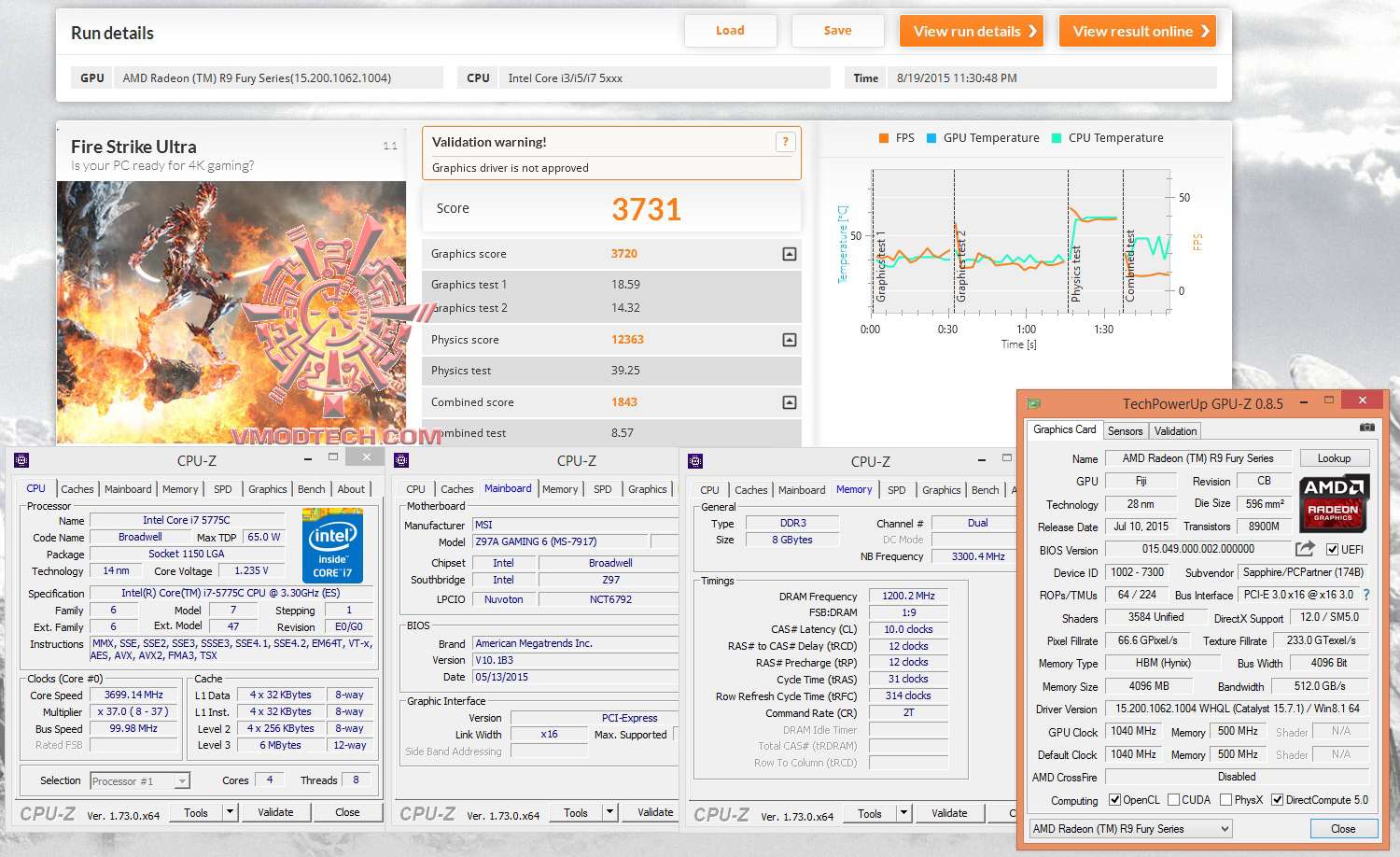Open the Processor #1 selection dropdown
The height and width of the screenshot is (857, 1400).
point(140,781)
